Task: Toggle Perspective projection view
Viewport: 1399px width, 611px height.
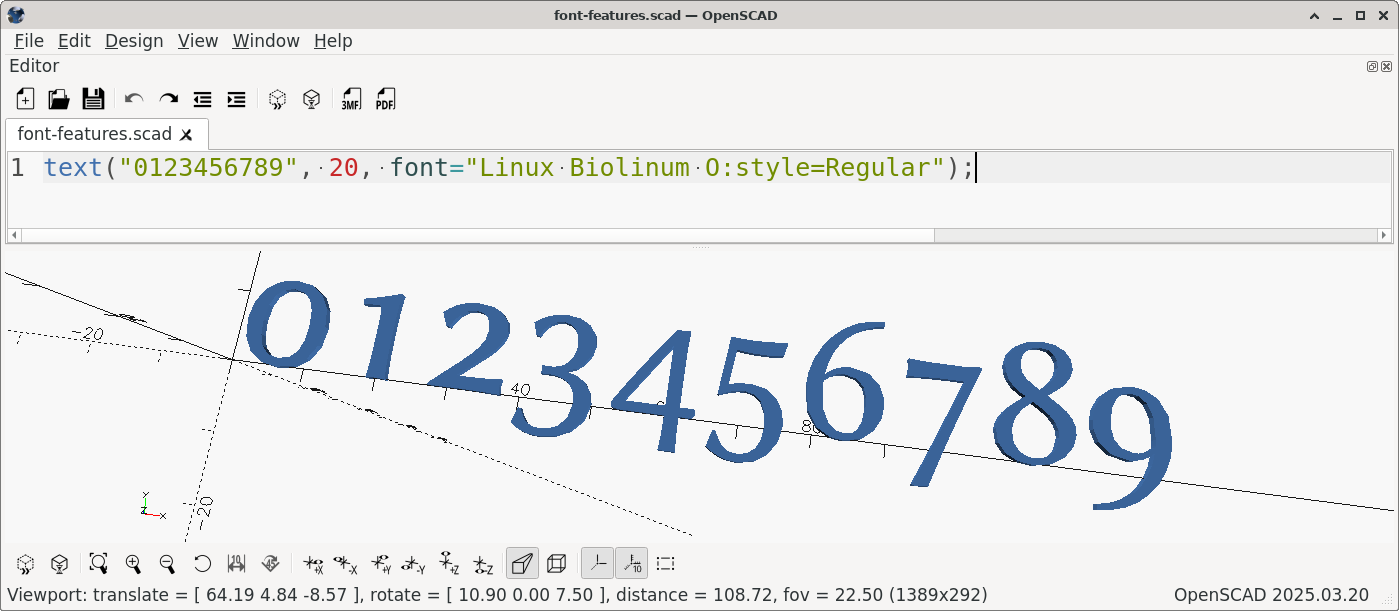Action: (522, 563)
